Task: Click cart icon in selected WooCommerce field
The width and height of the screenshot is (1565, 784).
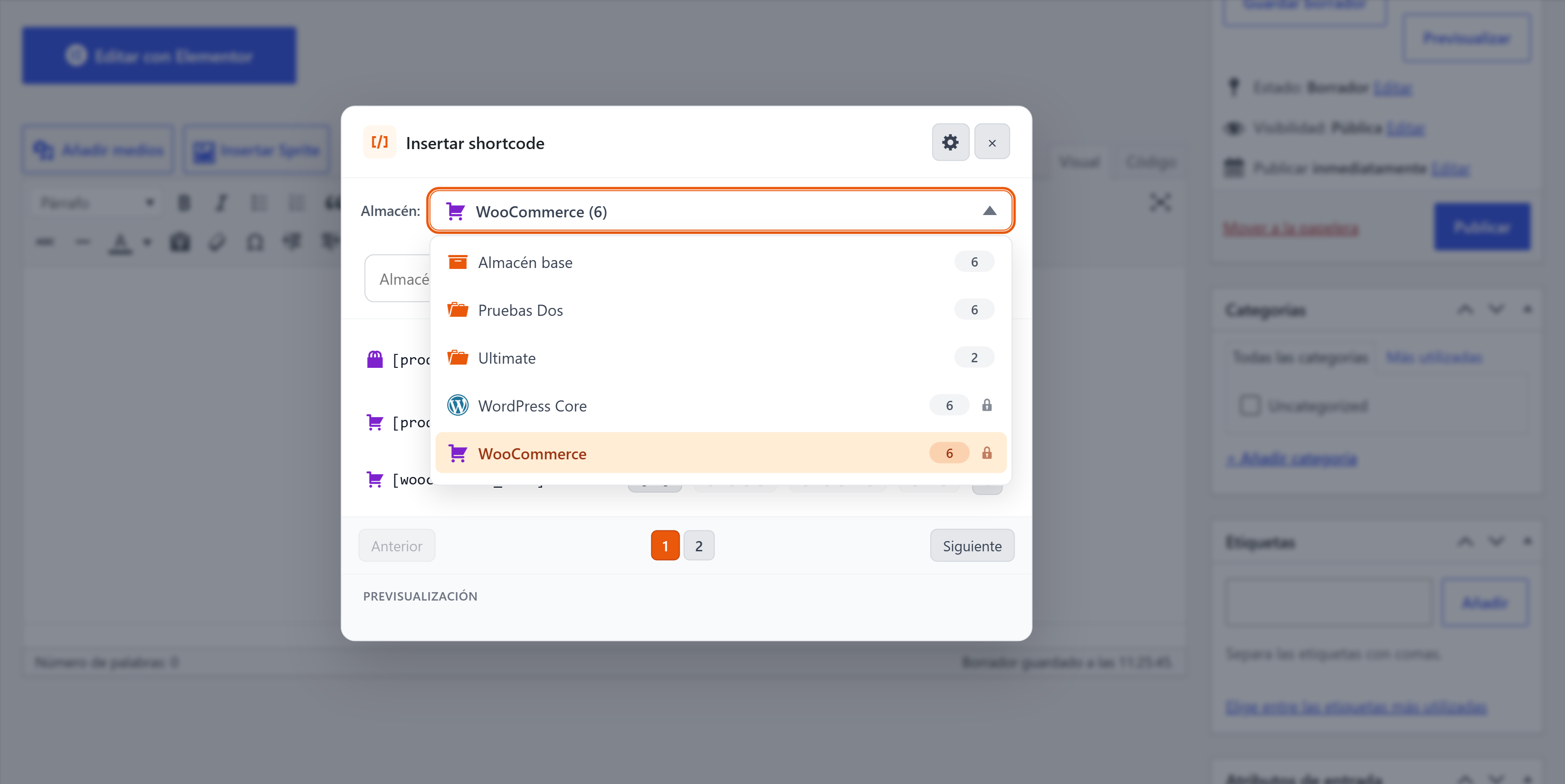Action: tap(455, 211)
